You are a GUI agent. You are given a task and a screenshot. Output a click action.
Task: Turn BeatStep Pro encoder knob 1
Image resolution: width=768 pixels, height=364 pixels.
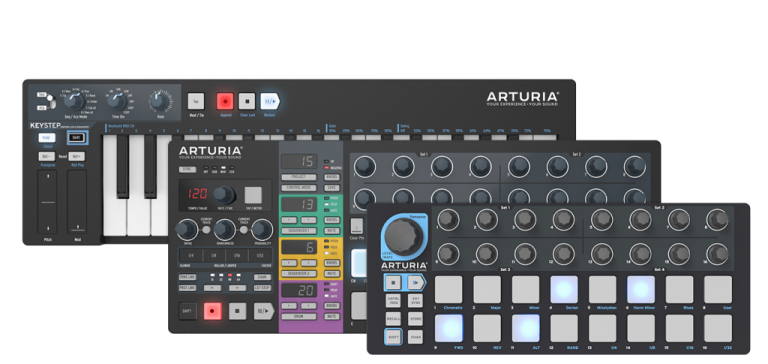pyautogui.click(x=364, y=167)
